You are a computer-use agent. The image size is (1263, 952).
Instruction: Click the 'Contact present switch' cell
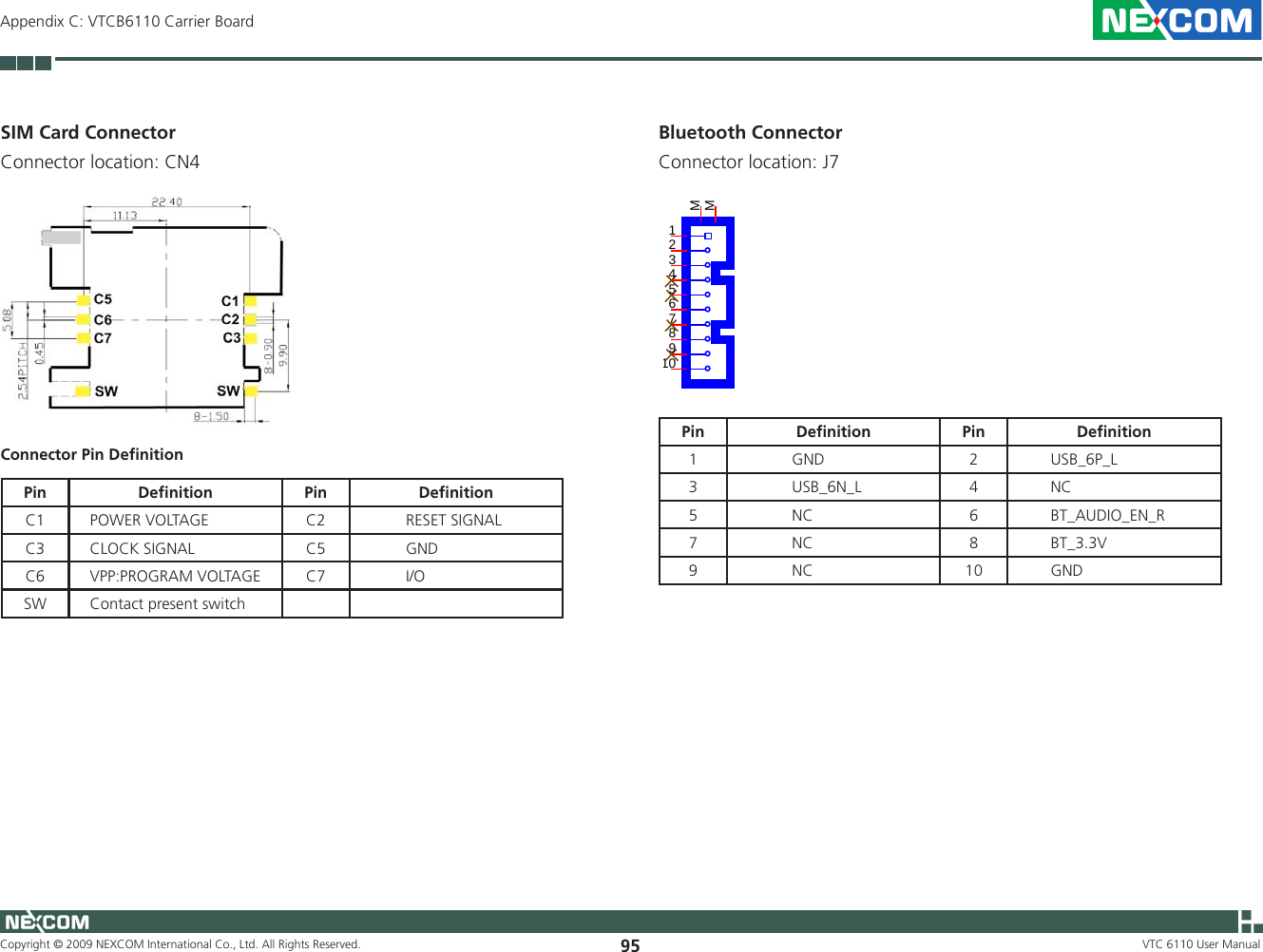point(176,604)
